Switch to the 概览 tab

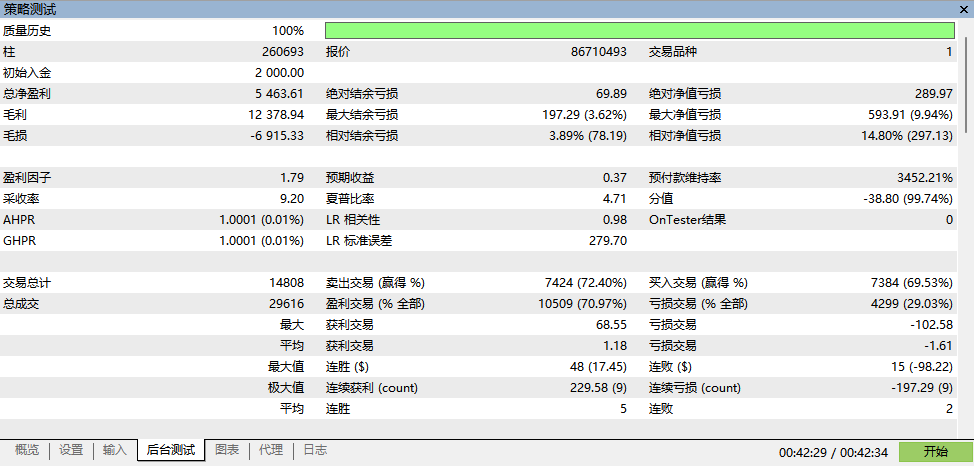[27, 450]
